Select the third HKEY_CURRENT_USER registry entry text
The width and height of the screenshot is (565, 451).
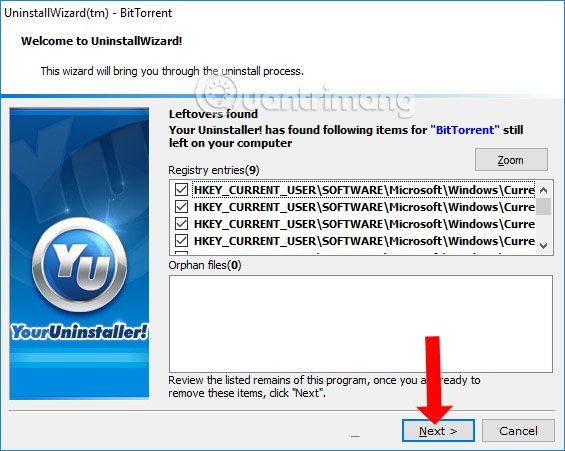coord(364,224)
